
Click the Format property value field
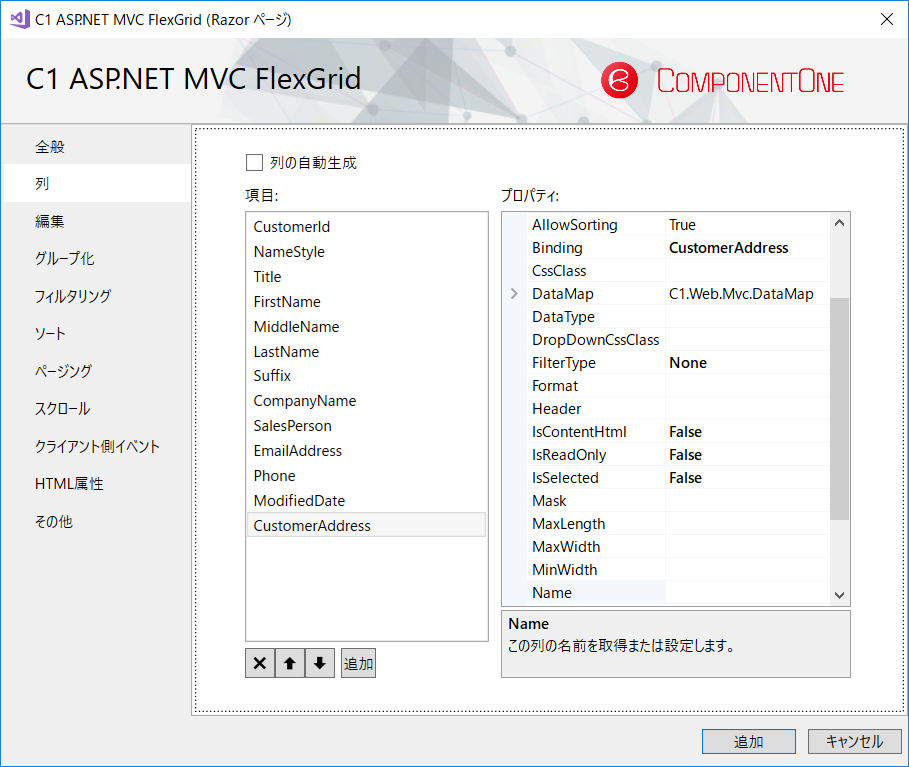tap(747, 386)
